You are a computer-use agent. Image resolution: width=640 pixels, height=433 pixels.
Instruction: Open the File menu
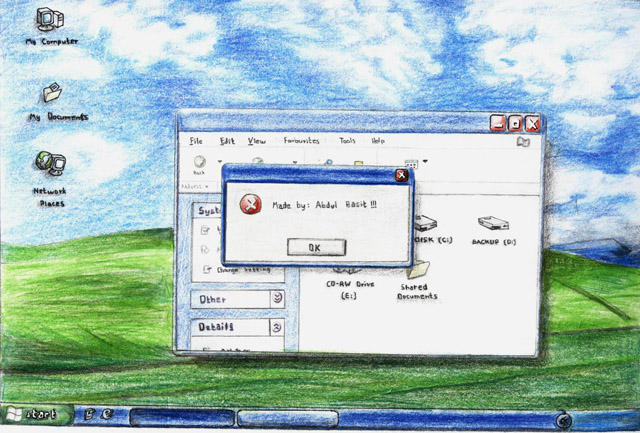pos(196,141)
